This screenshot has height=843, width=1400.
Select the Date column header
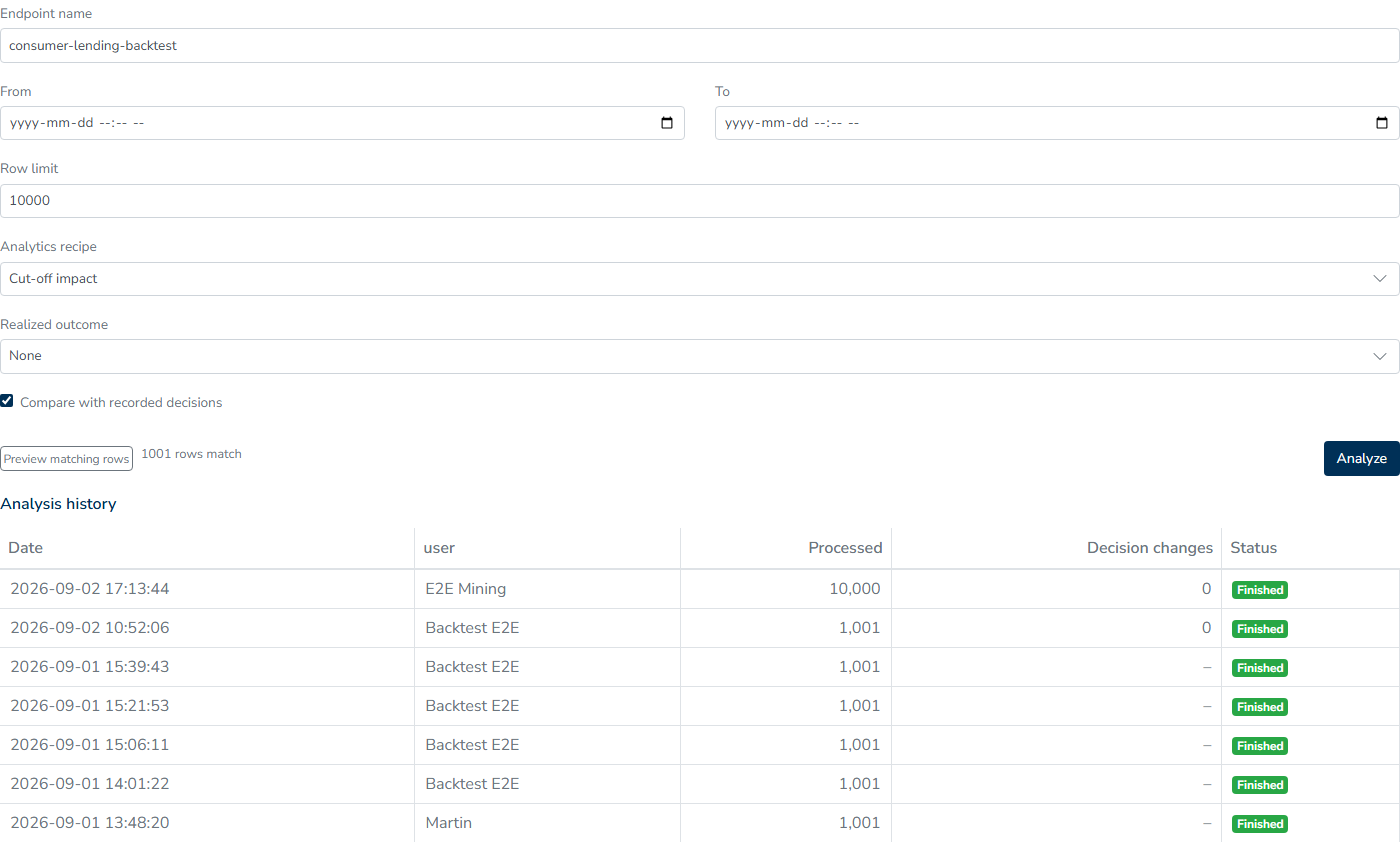(207, 548)
